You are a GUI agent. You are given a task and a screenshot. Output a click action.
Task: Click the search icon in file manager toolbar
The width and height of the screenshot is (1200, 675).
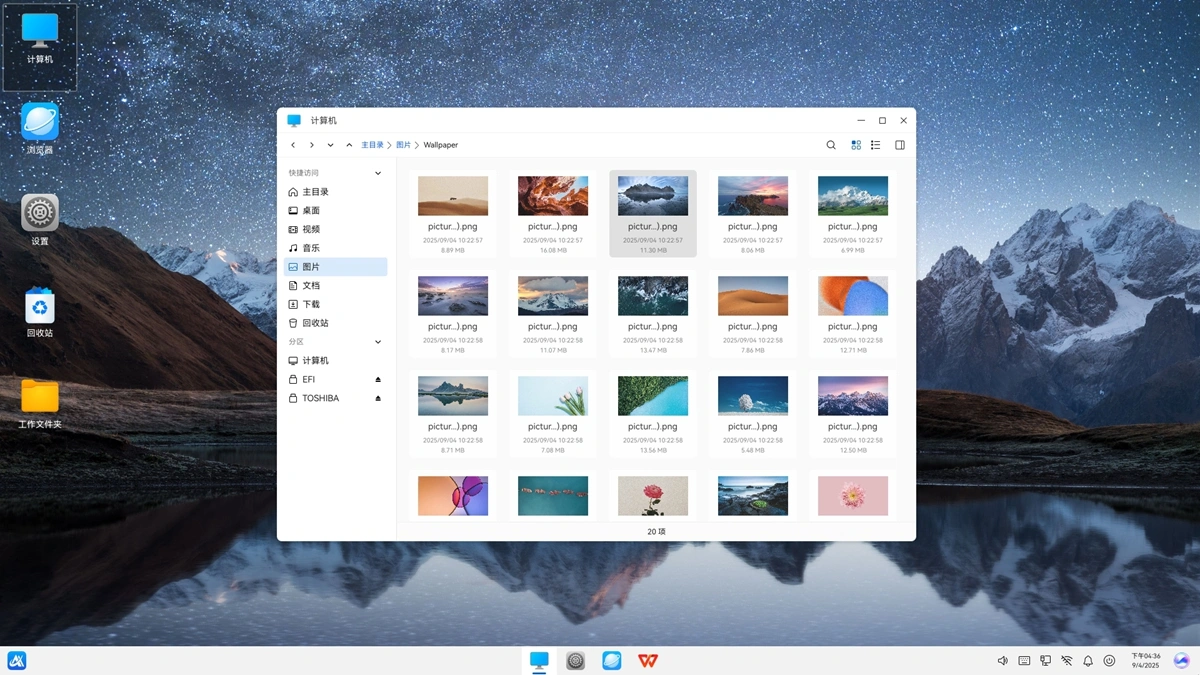tap(831, 145)
